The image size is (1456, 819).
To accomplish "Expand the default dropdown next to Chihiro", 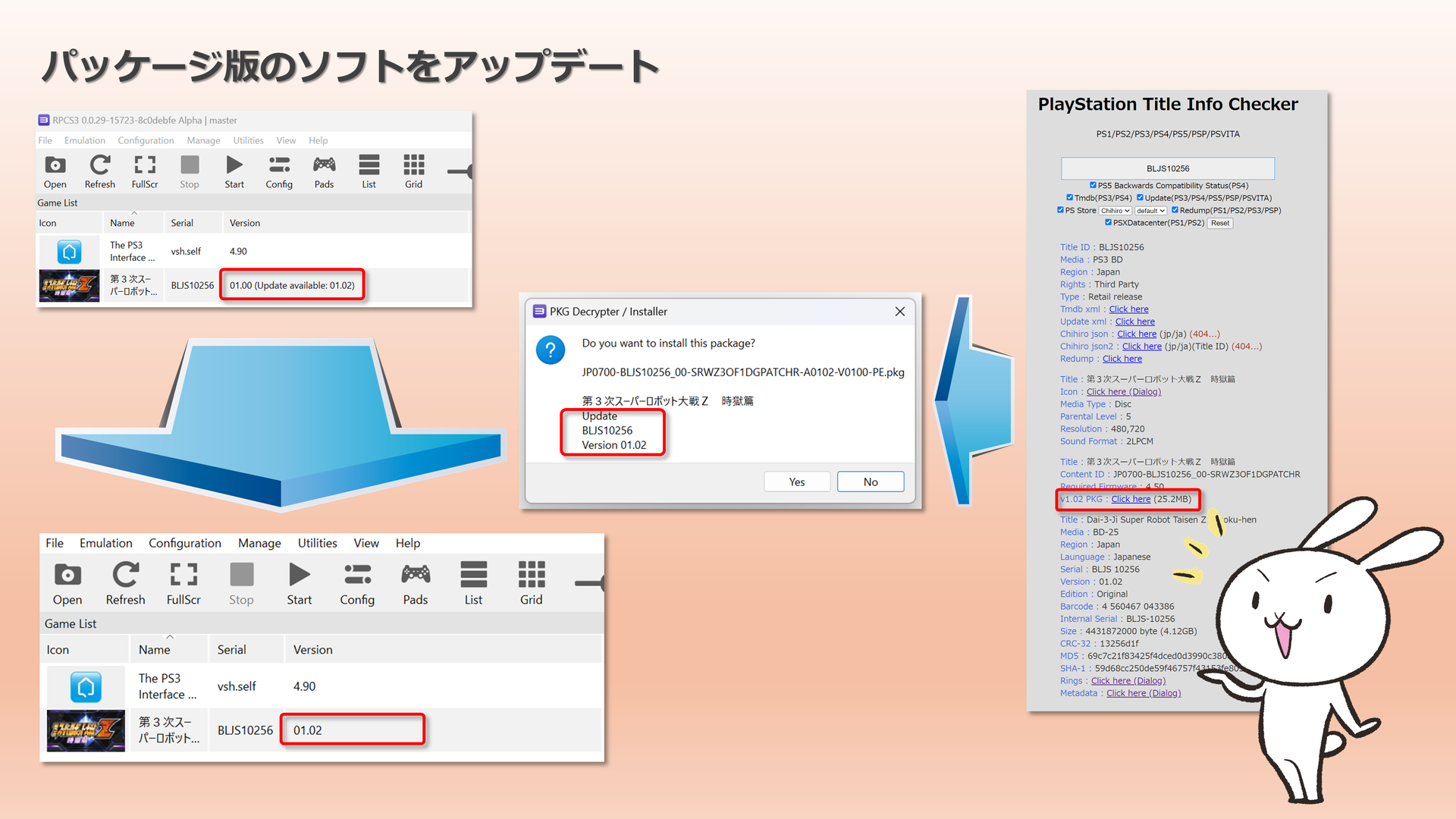I will (x=1150, y=210).
